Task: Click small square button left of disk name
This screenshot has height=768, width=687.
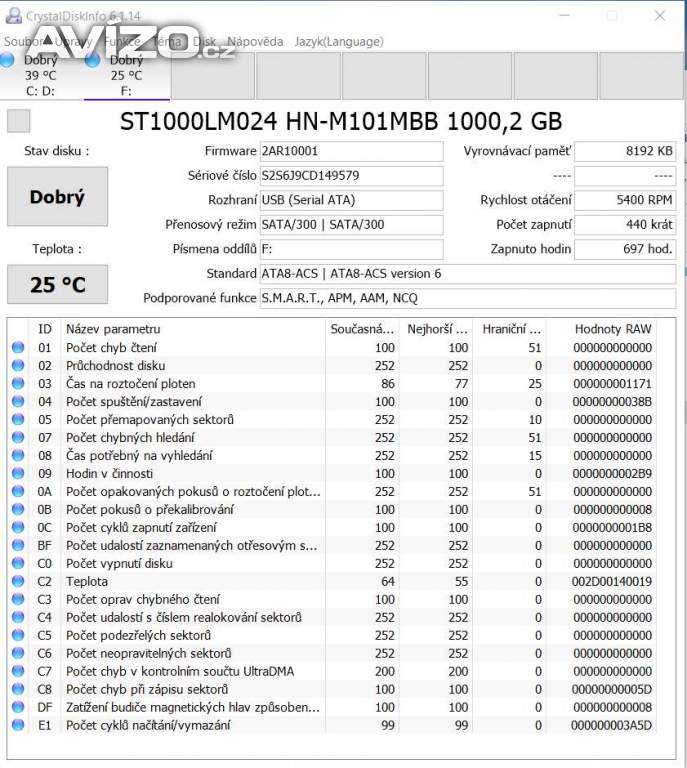Action: (x=19, y=121)
